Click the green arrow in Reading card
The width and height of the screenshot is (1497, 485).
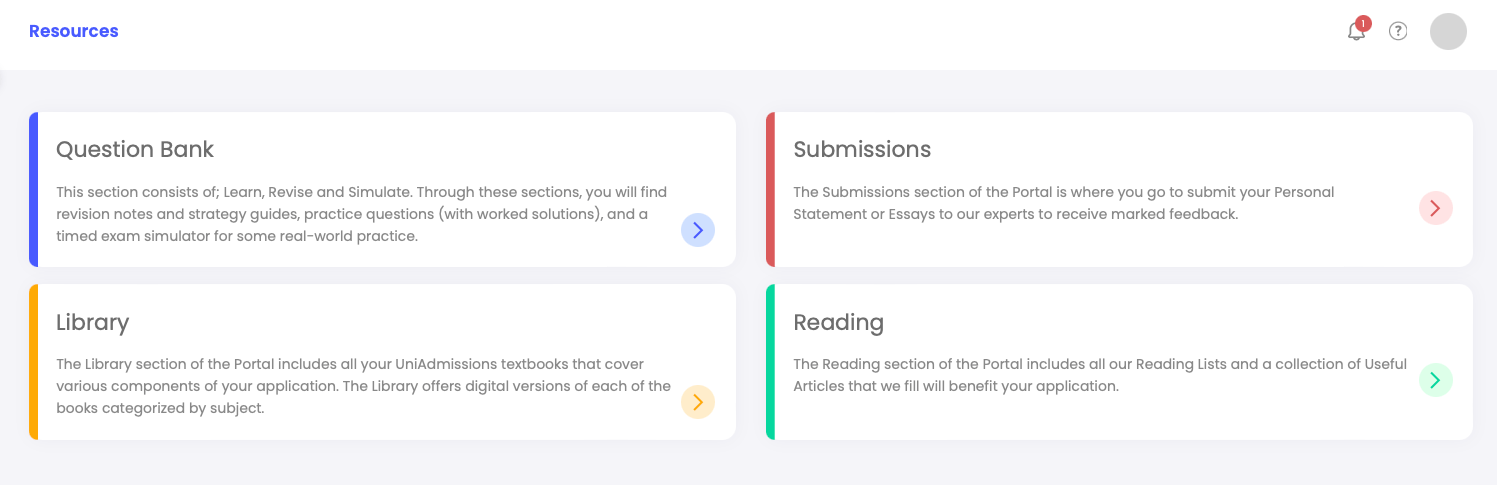click(x=1435, y=380)
